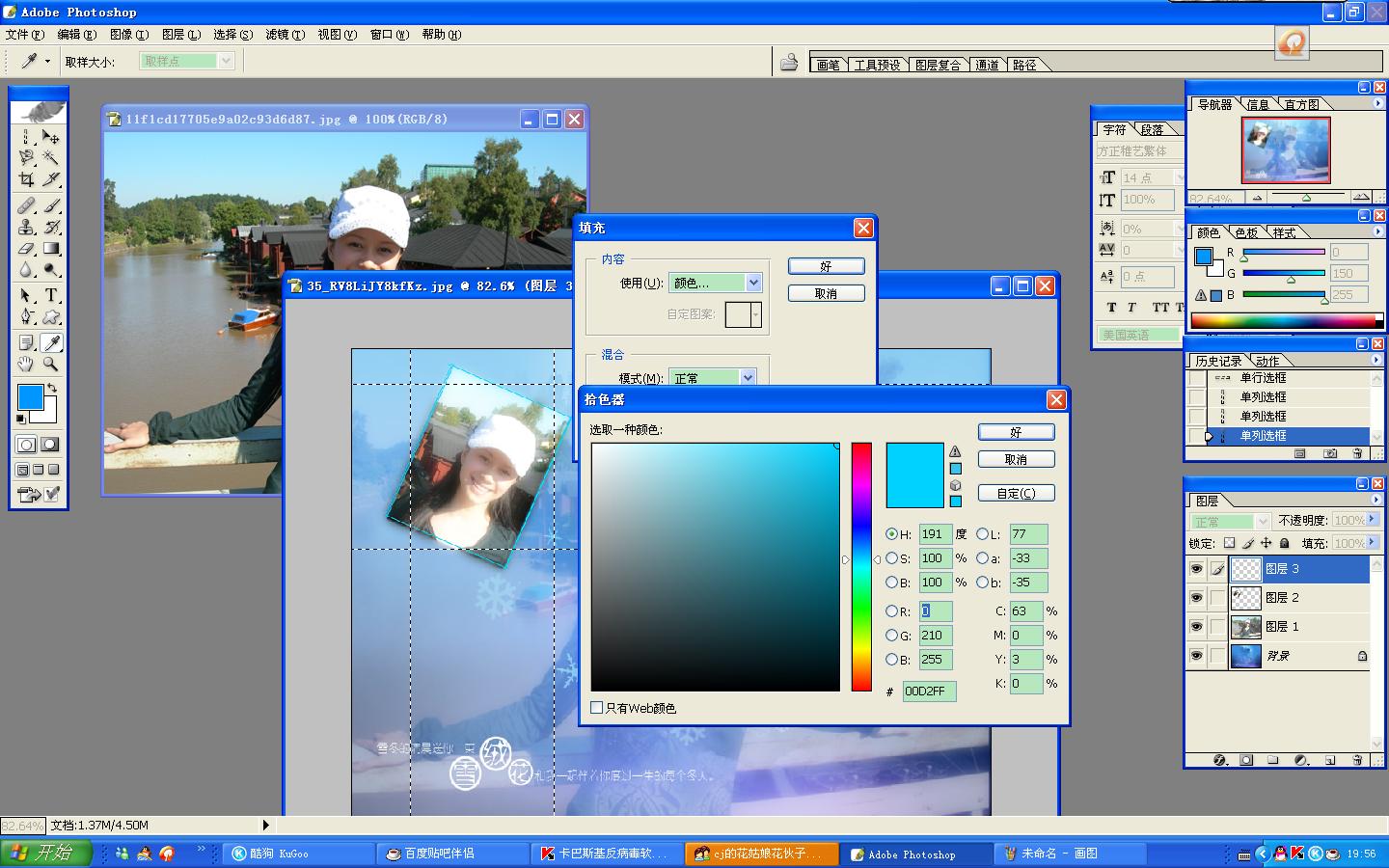The height and width of the screenshot is (868, 1389).
Task: Click 好 button in color picker dialog
Action: (1017, 432)
